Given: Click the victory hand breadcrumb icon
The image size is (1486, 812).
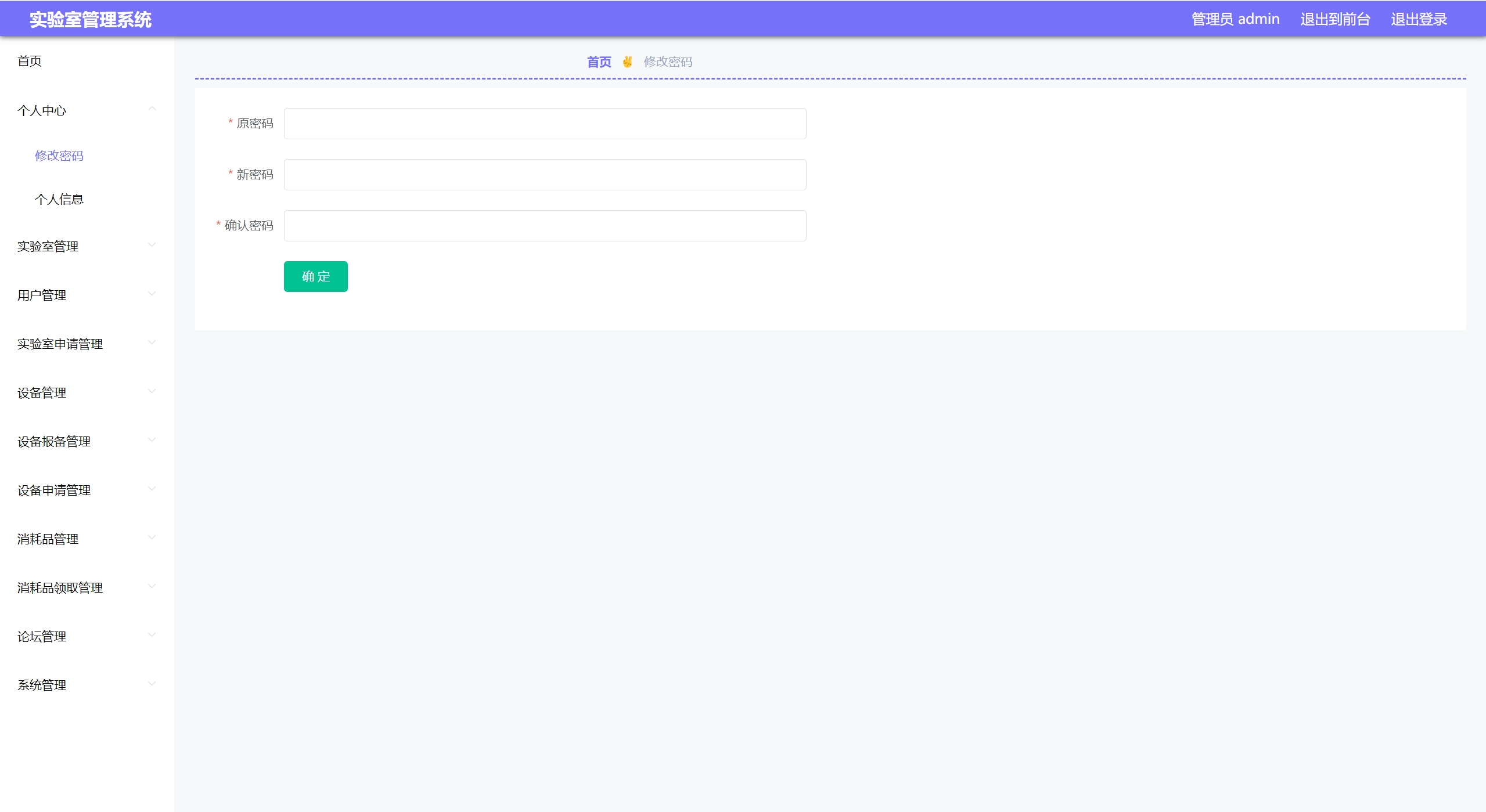Looking at the screenshot, I should (627, 62).
